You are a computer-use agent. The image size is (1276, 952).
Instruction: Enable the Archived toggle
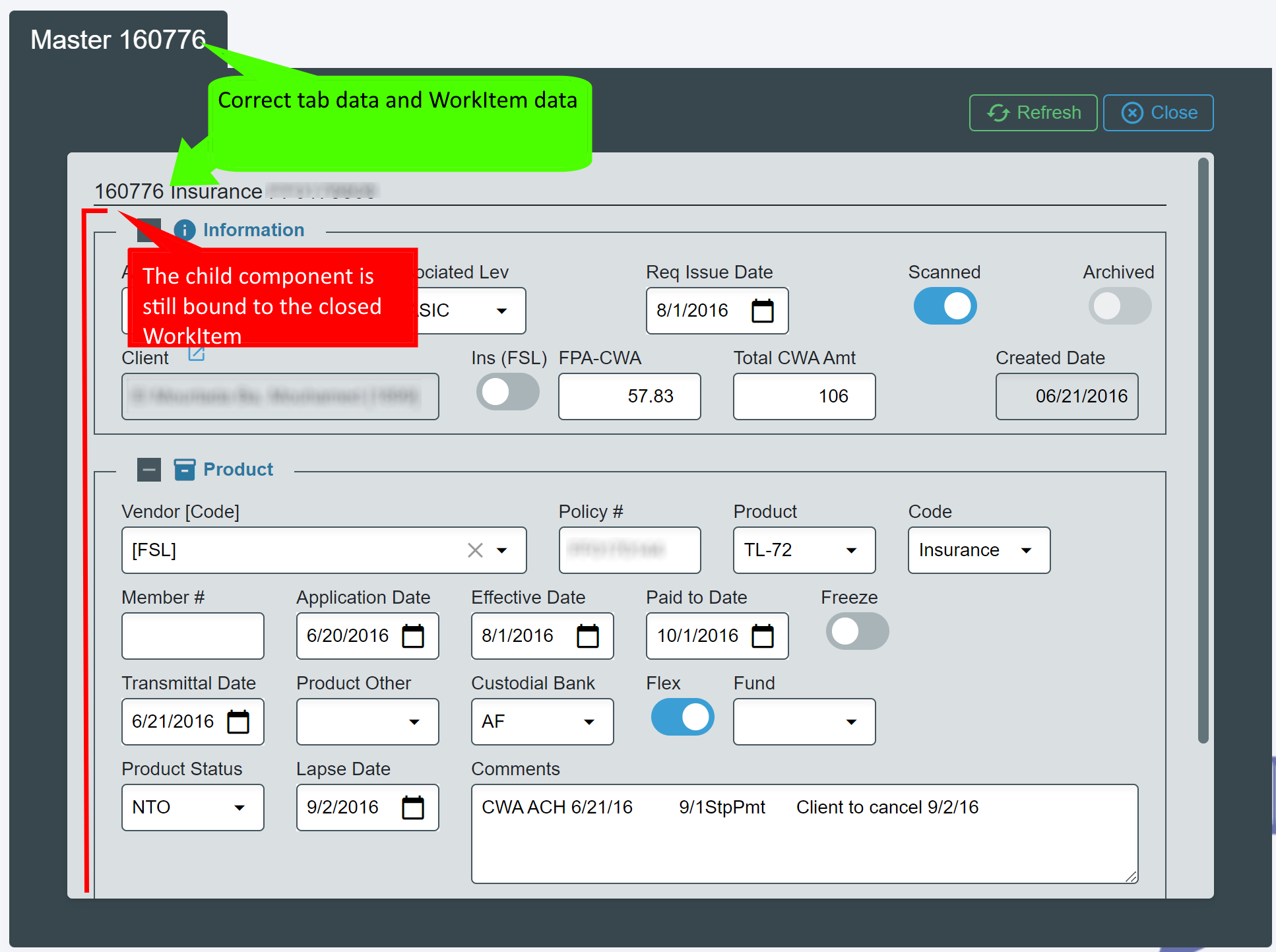click(1120, 306)
